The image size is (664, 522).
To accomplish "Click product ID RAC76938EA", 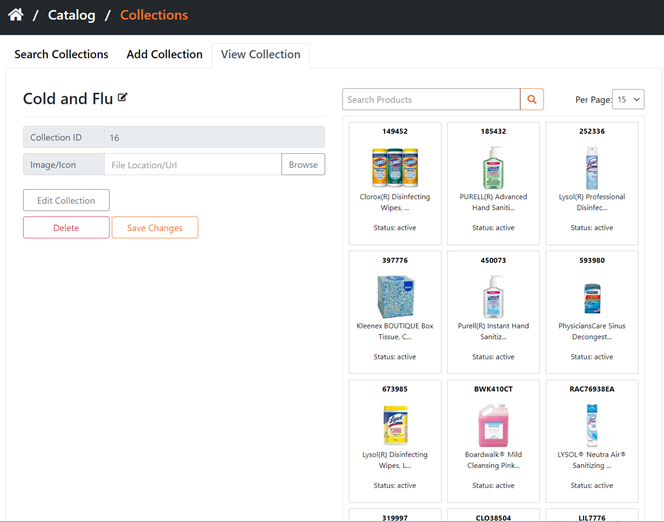I will (x=592, y=389).
